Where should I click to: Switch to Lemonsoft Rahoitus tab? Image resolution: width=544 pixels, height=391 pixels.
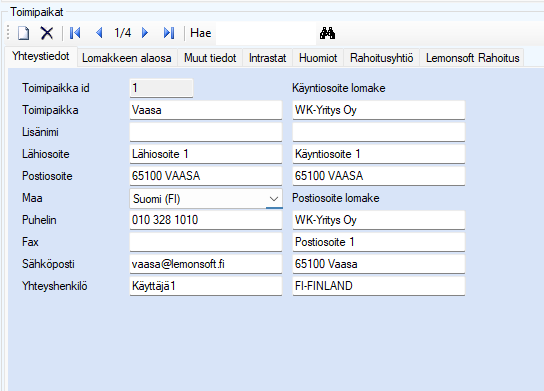coord(473,58)
